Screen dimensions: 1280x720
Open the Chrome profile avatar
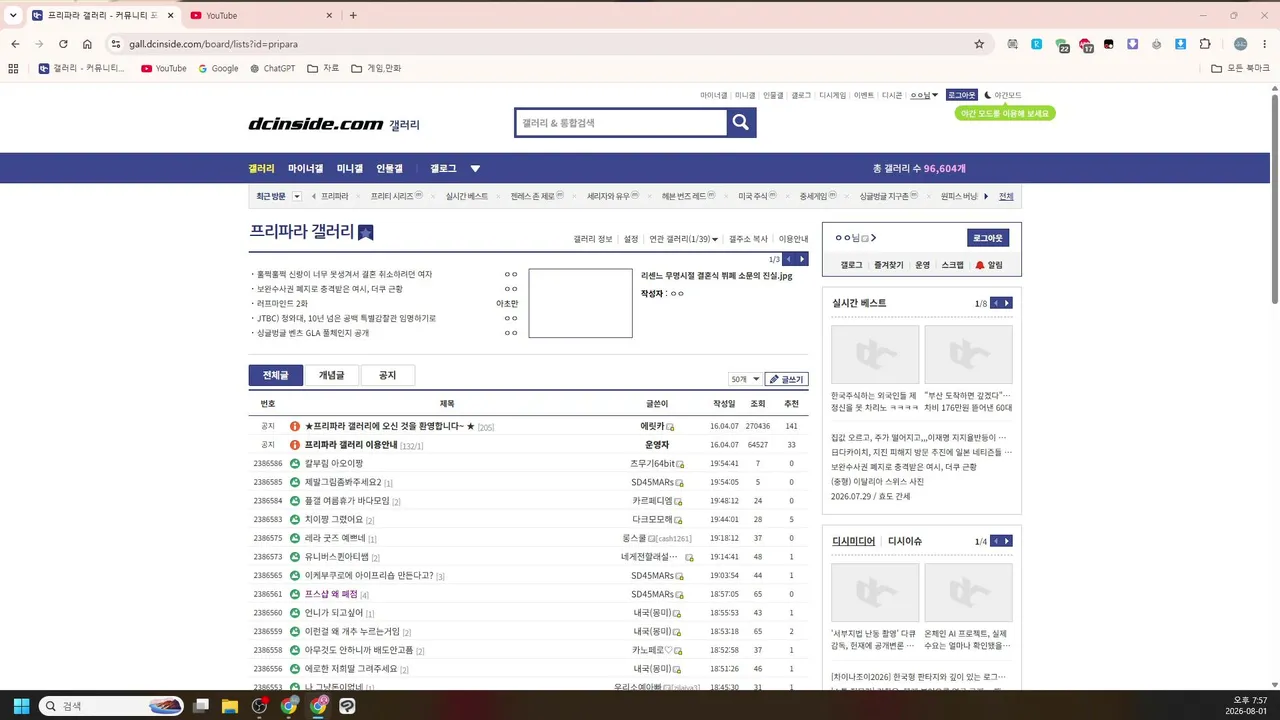click(x=1240, y=44)
